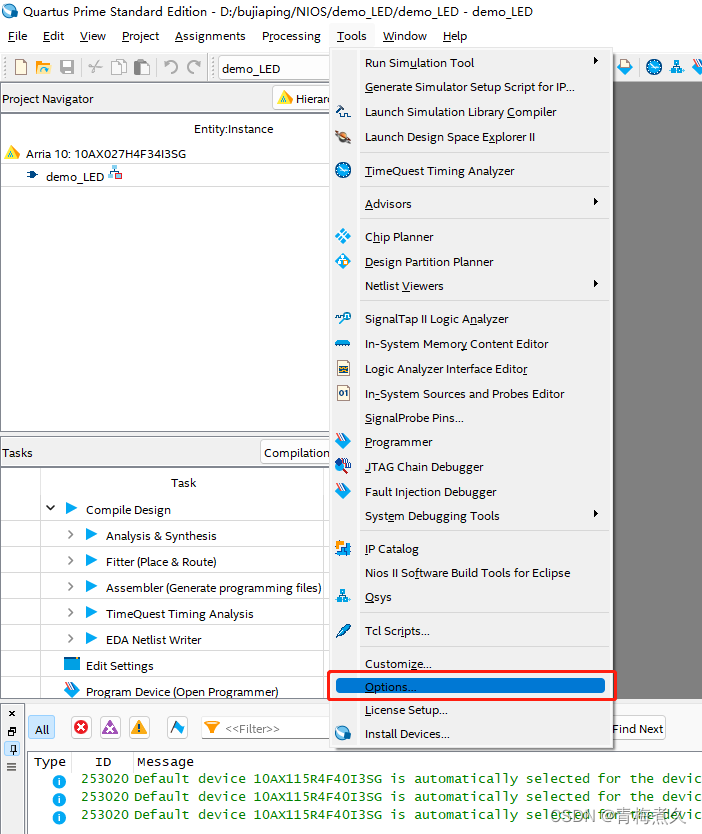The width and height of the screenshot is (702, 834).
Task: Open the Processing menu
Action: pyautogui.click(x=291, y=36)
